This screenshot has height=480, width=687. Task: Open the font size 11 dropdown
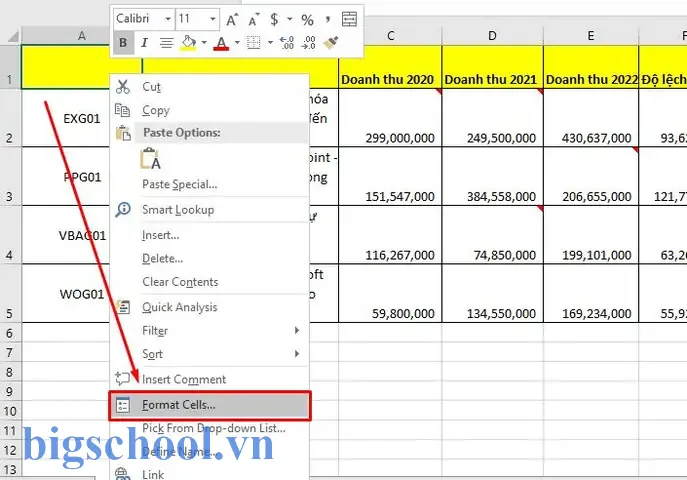click(212, 19)
